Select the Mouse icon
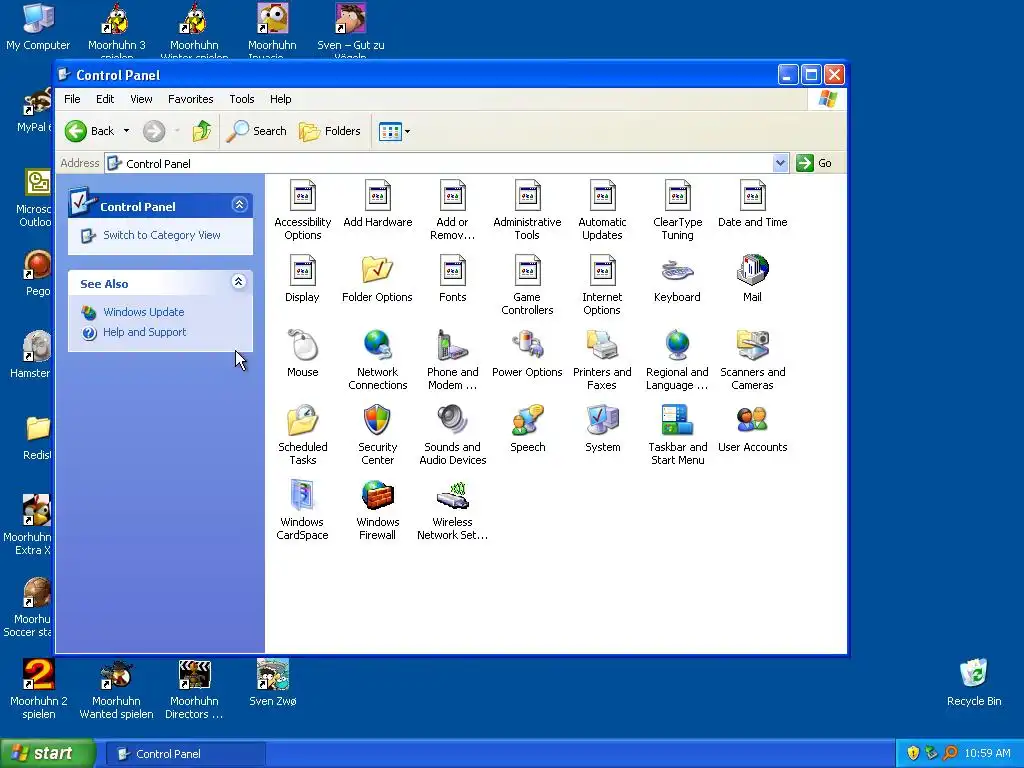 pos(302,345)
